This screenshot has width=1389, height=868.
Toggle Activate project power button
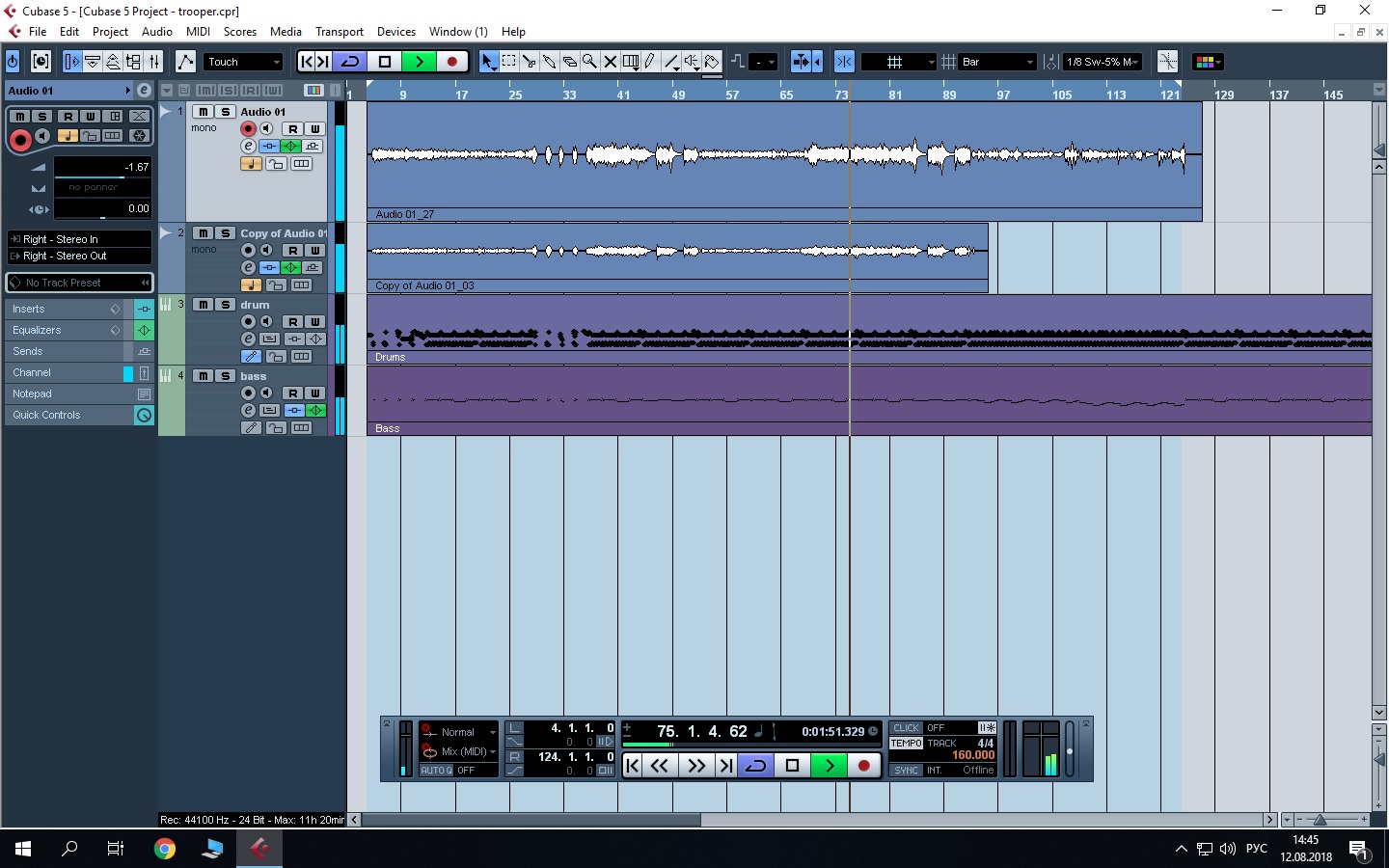13,62
